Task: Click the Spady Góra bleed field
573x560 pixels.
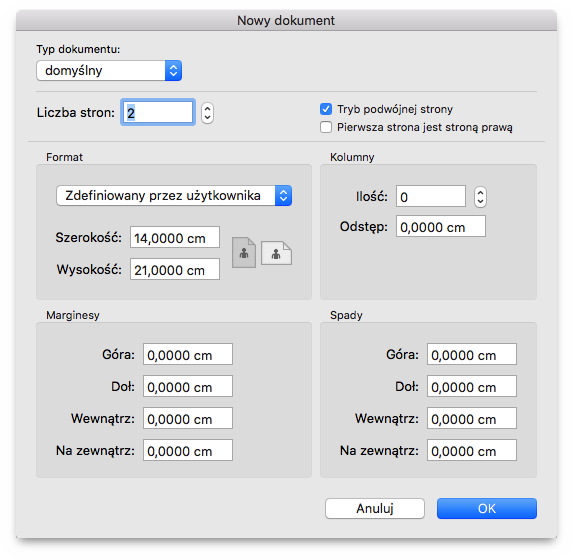Action: [x=472, y=354]
